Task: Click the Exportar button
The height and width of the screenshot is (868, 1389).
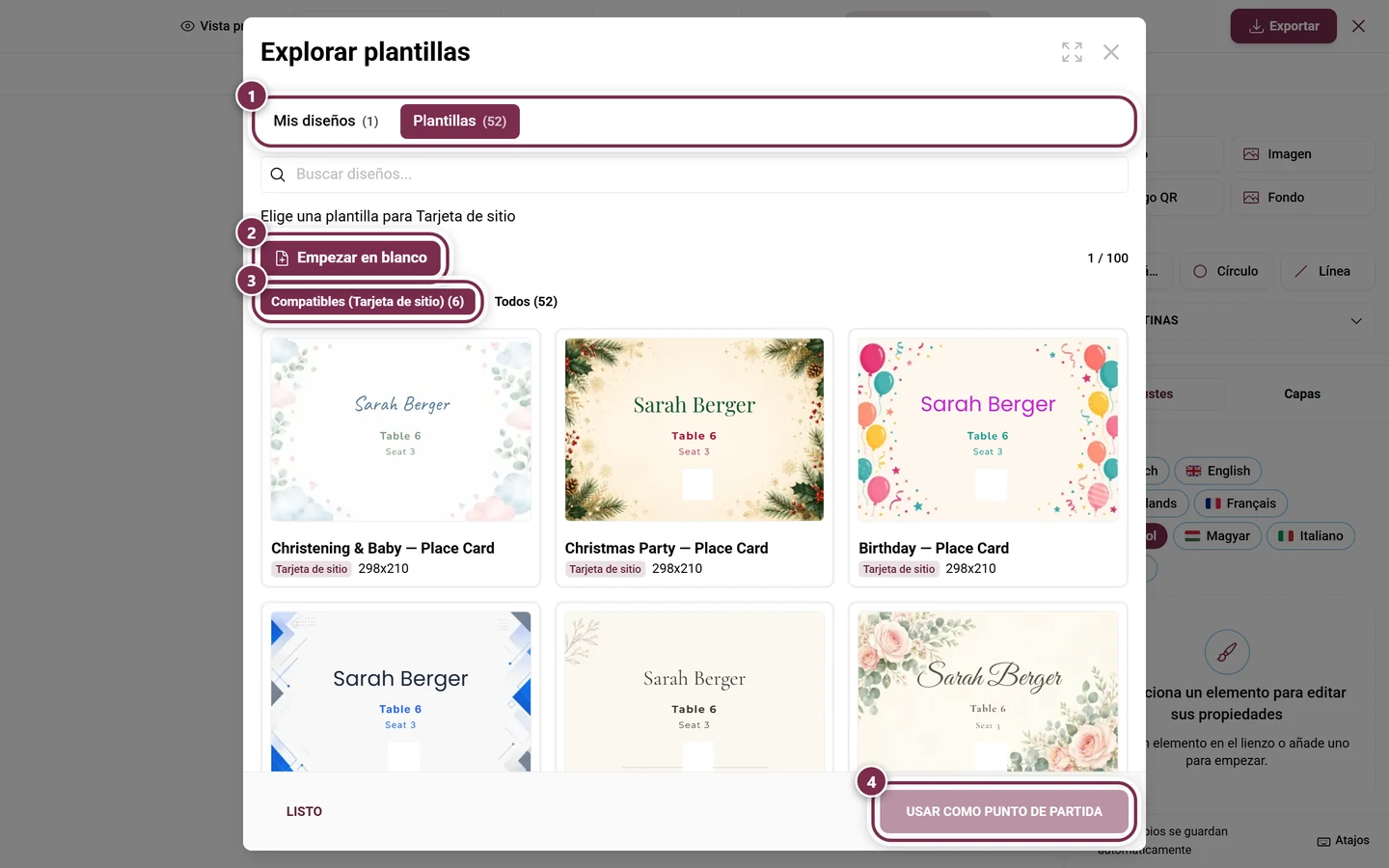Action: [x=1284, y=26]
